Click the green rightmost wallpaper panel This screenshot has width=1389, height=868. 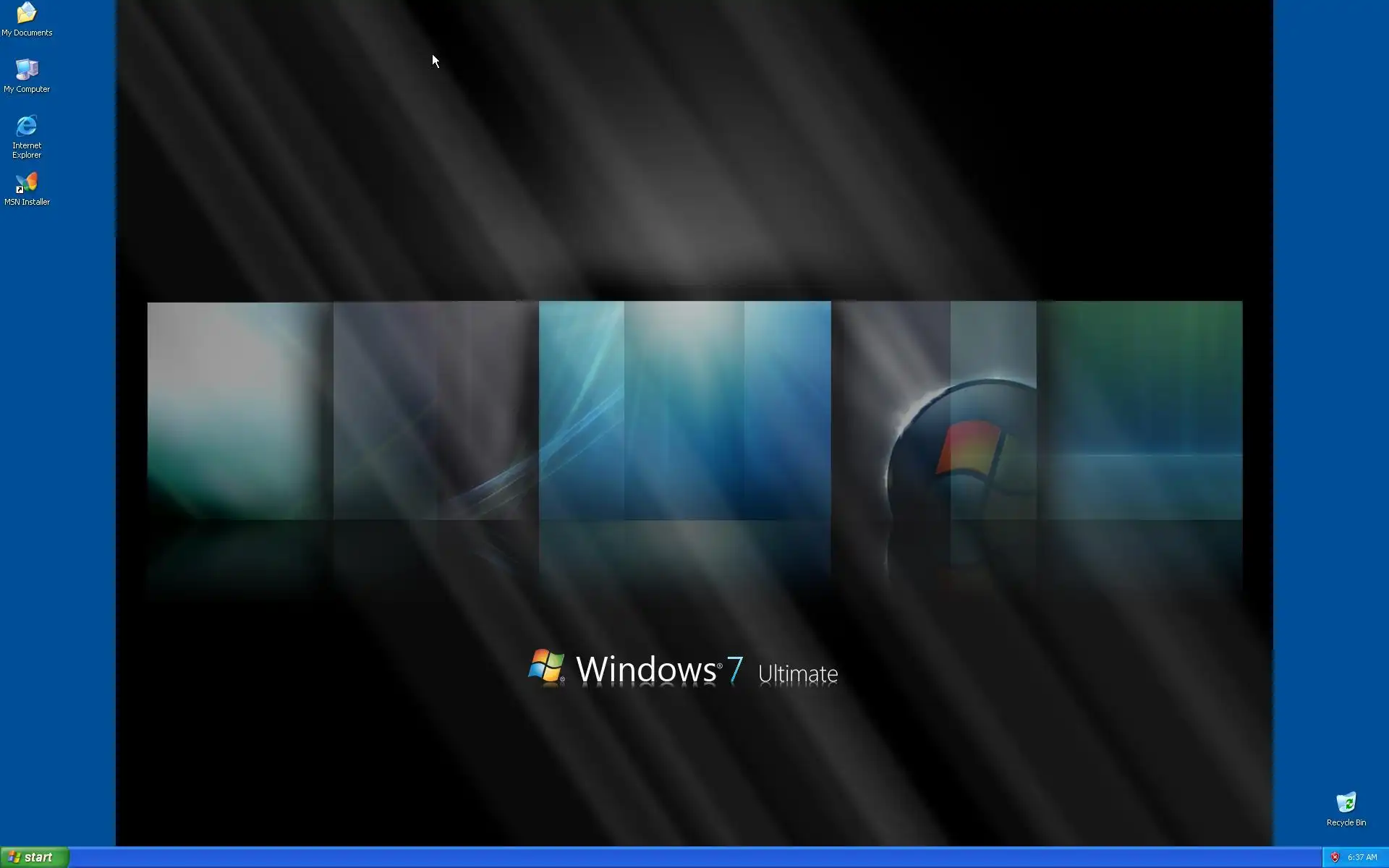(x=1139, y=409)
